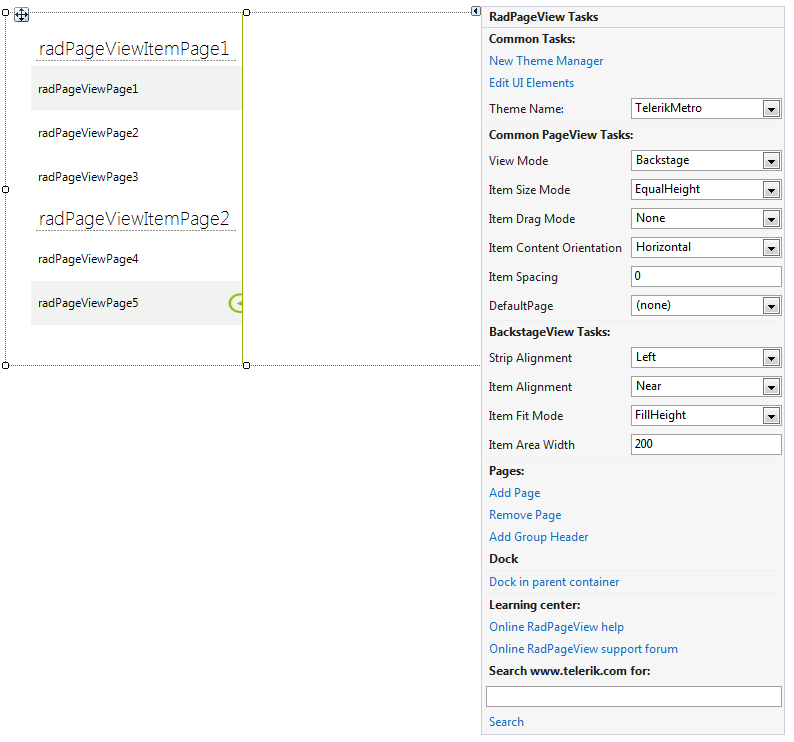Click the top-middle resize handle

[246, 12]
